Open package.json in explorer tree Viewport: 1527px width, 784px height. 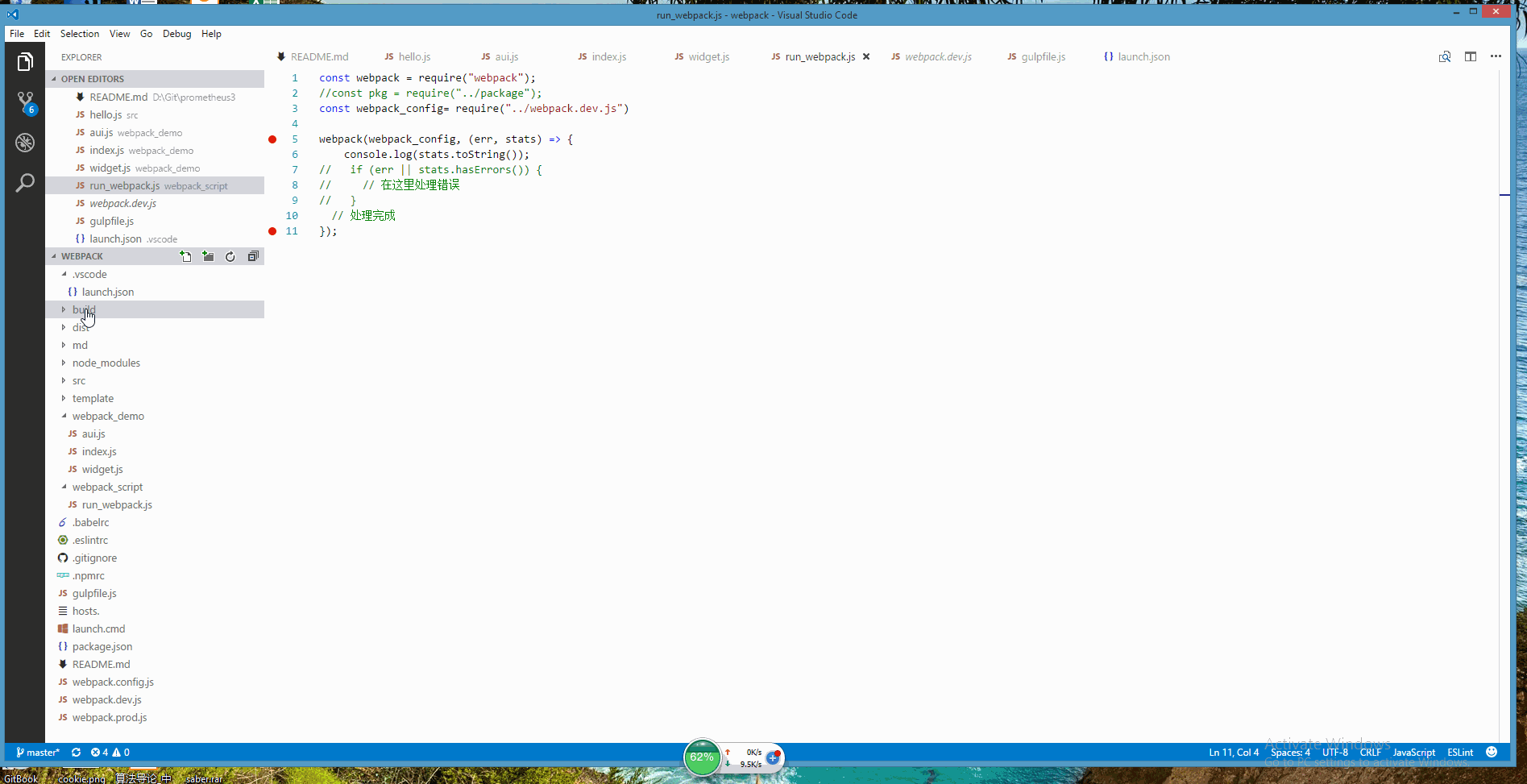(x=155, y=646)
